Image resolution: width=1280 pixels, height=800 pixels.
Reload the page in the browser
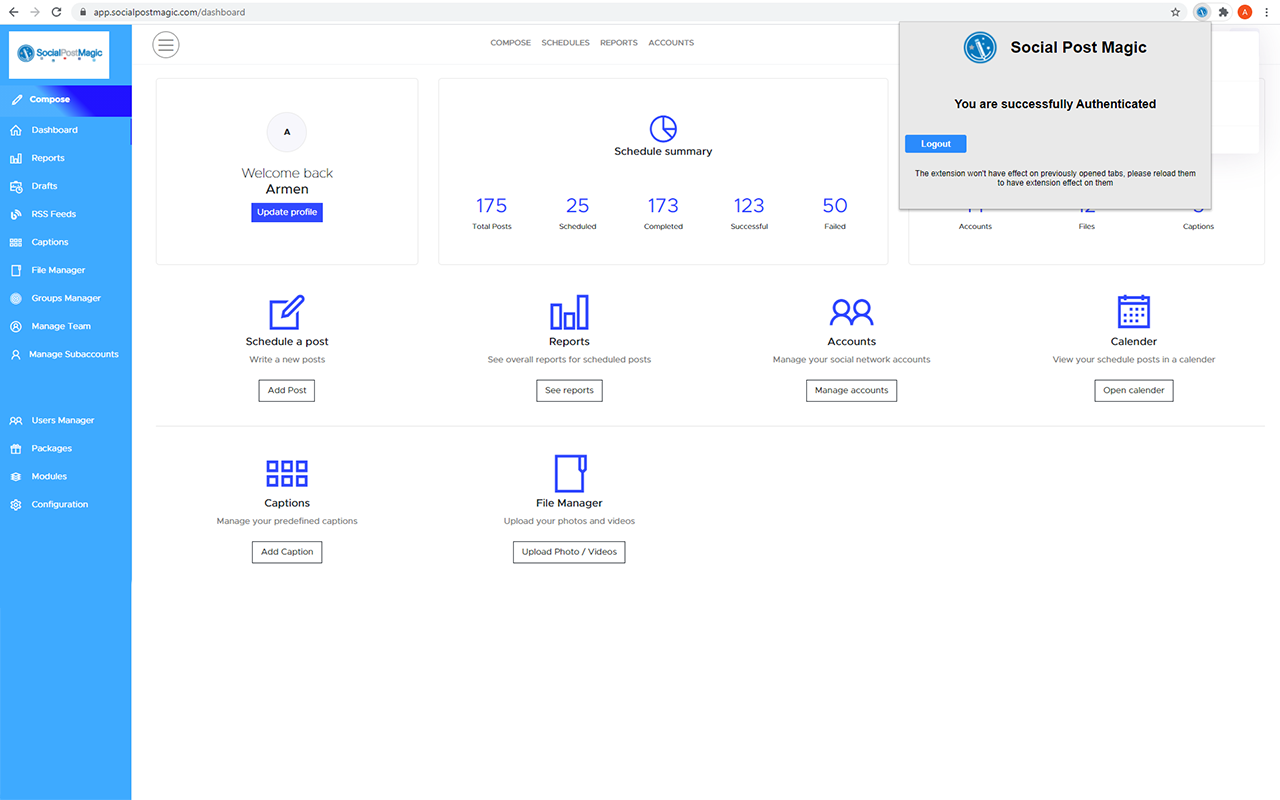tap(56, 12)
